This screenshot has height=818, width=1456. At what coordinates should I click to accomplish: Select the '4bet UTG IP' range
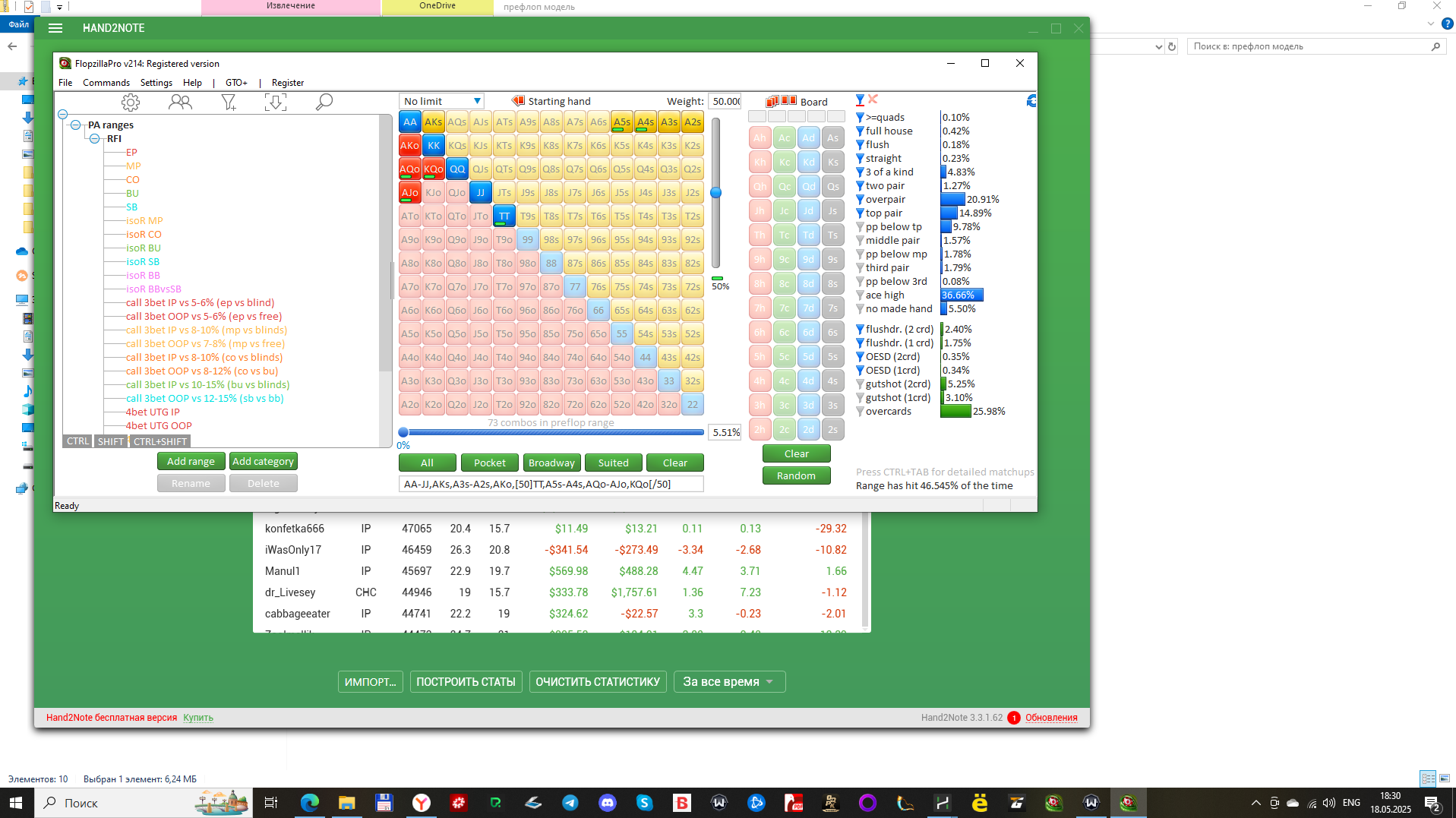pyautogui.click(x=153, y=412)
